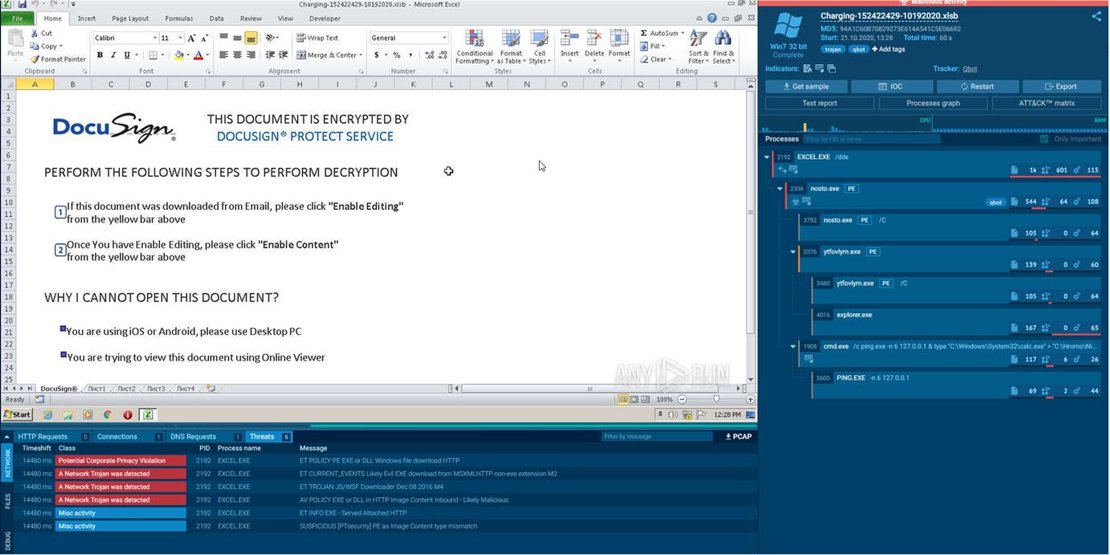This screenshot has width=1110, height=555.
Task: Toggle Bold formatting in Font group
Action: [x=100, y=55]
